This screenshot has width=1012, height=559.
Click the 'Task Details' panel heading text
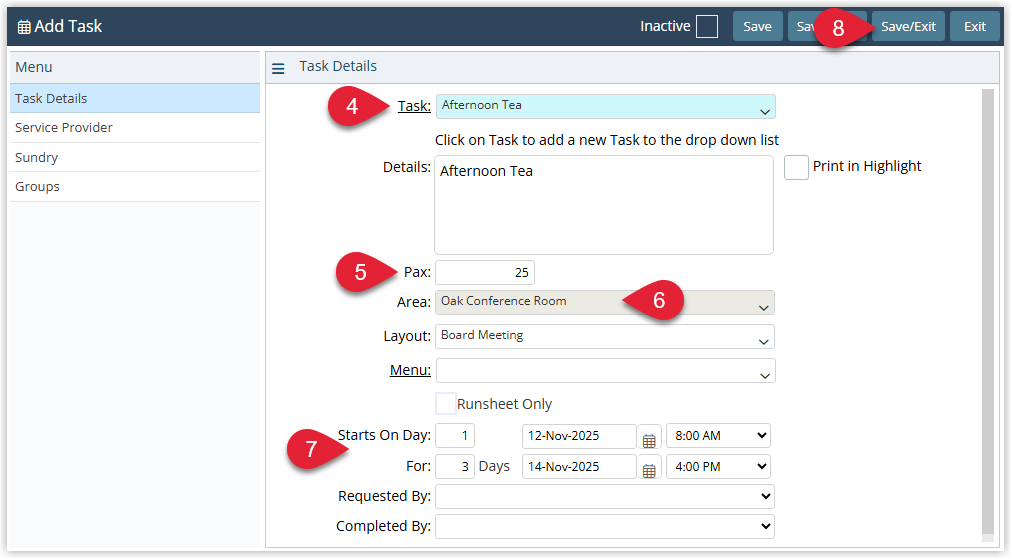pos(338,66)
